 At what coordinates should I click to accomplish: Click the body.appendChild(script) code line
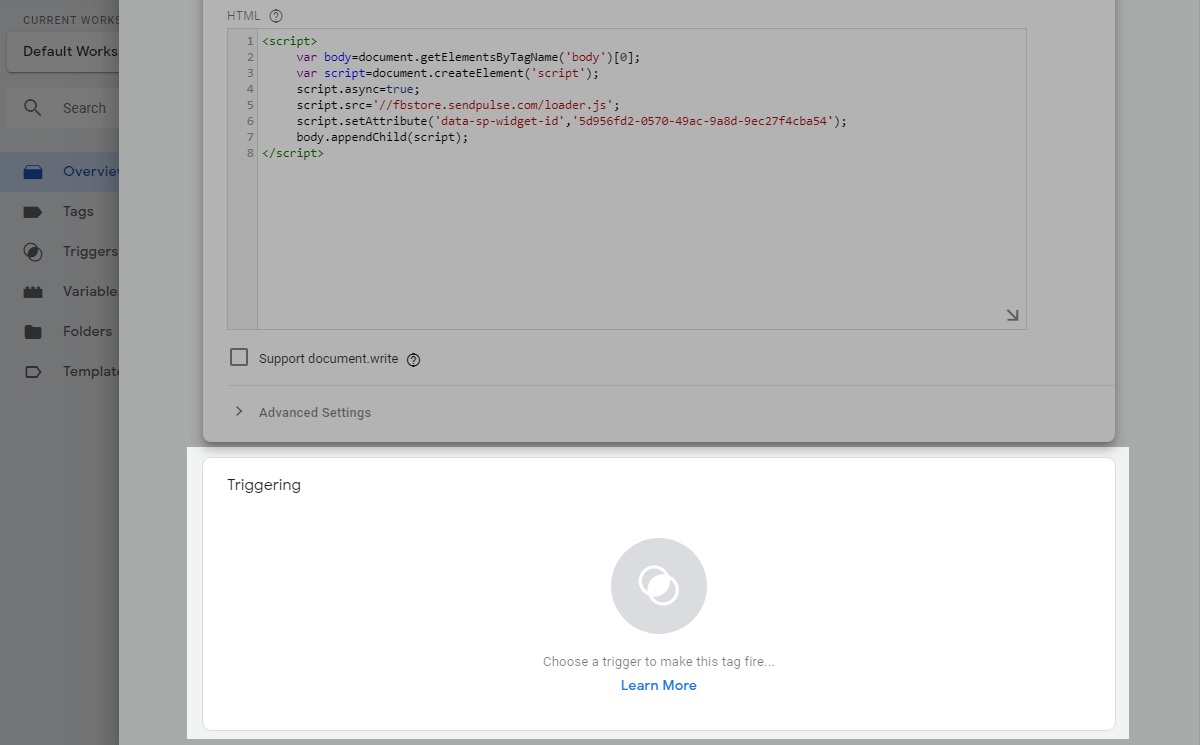click(x=382, y=137)
